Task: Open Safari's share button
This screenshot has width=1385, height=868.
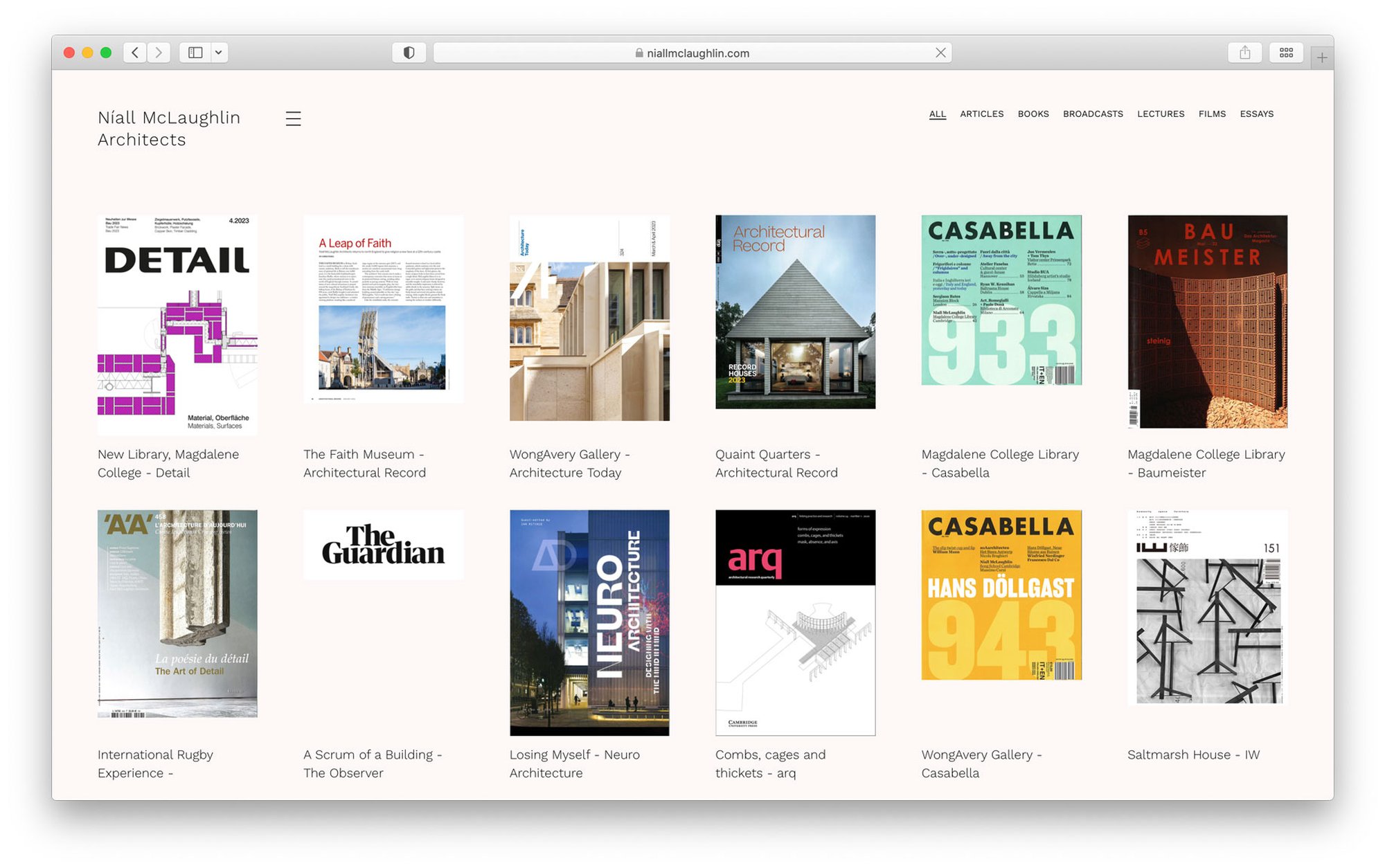Action: click(x=1244, y=53)
